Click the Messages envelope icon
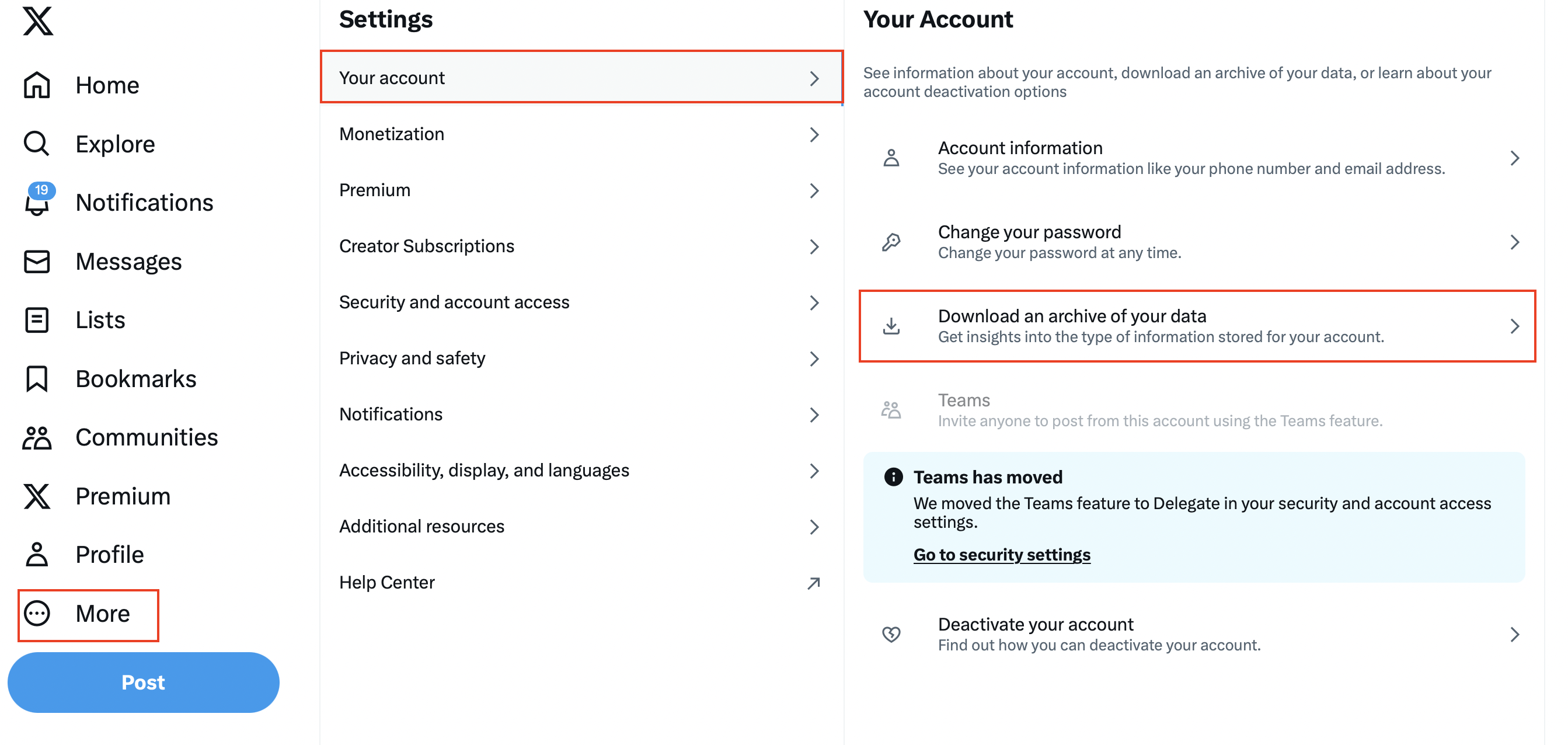The image size is (1568, 745). [36, 261]
